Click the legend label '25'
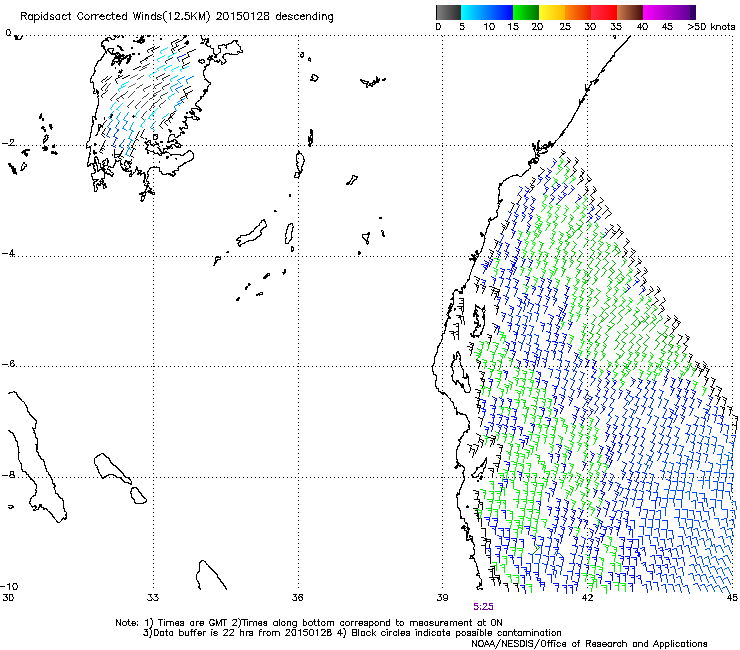 (565, 27)
